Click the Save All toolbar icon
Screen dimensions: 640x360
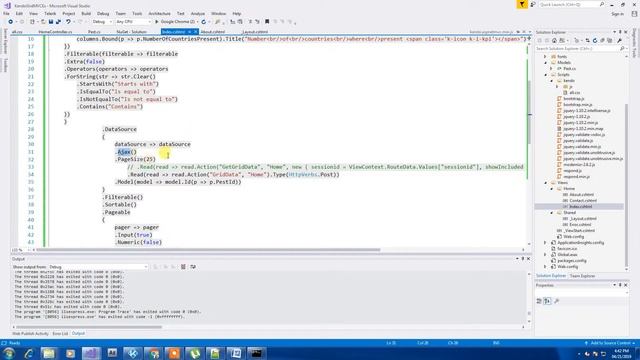click(x=58, y=22)
